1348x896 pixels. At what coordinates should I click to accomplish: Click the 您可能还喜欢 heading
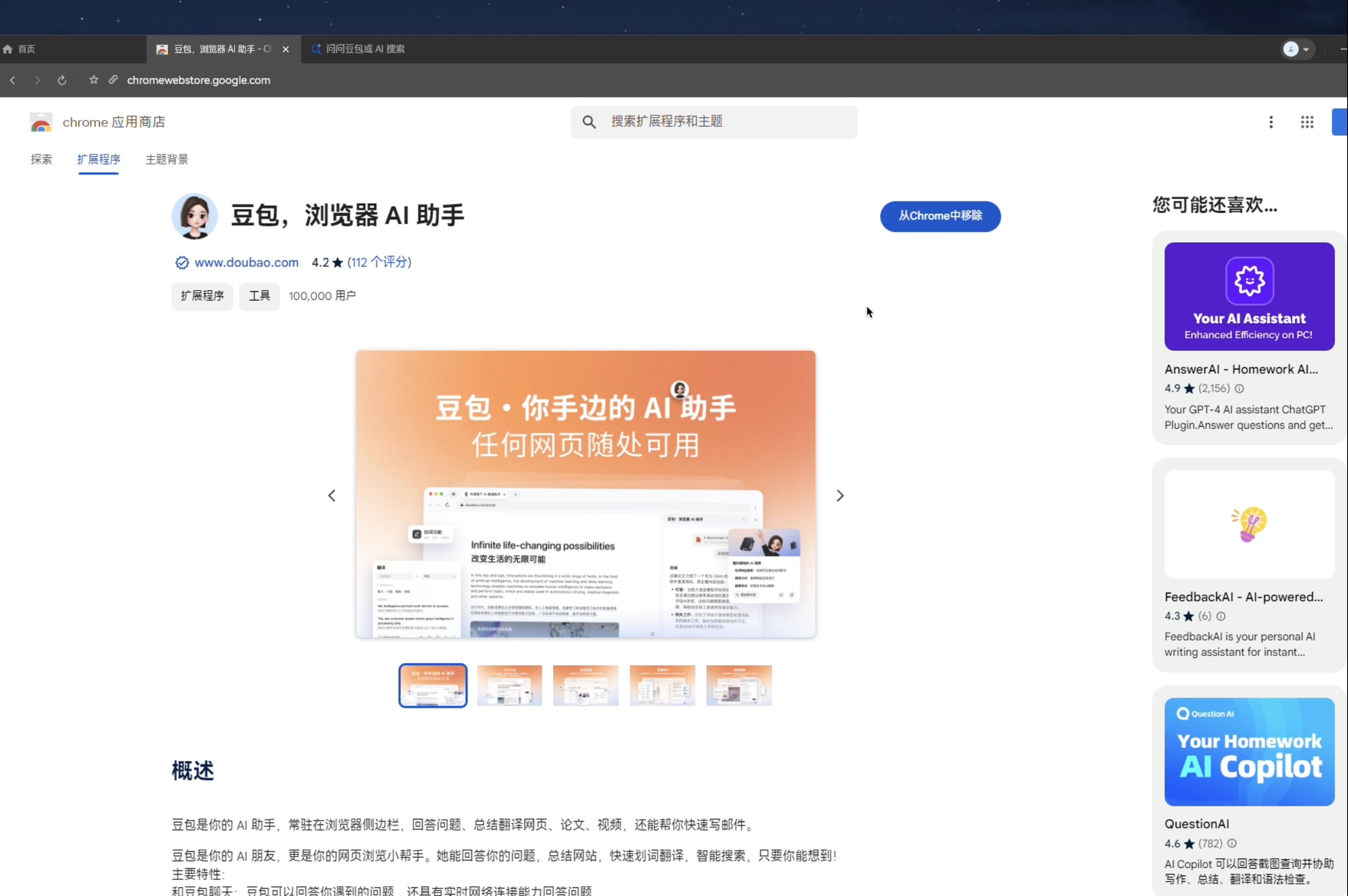coord(1215,205)
